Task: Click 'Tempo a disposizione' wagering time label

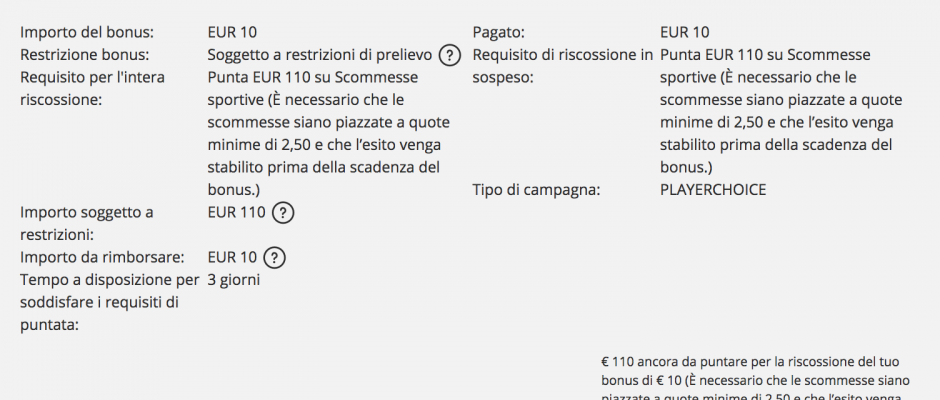Action: [x=109, y=303]
